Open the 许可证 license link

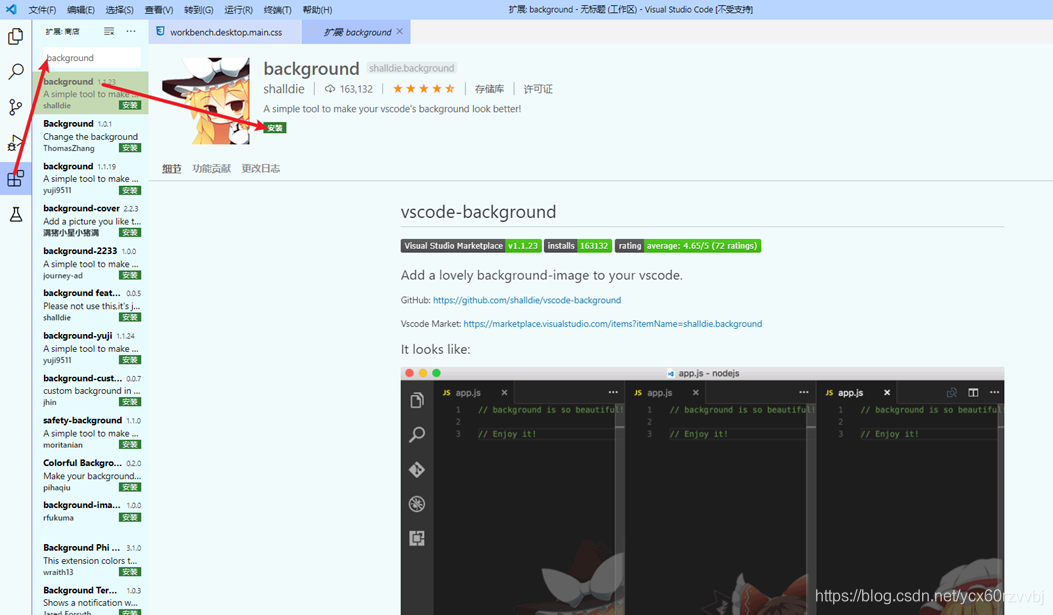tap(538, 89)
